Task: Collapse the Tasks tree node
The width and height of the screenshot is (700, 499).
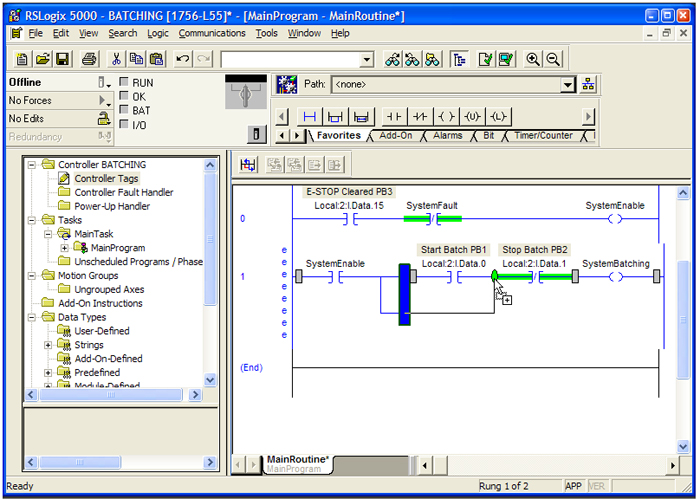Action: [x=32, y=220]
